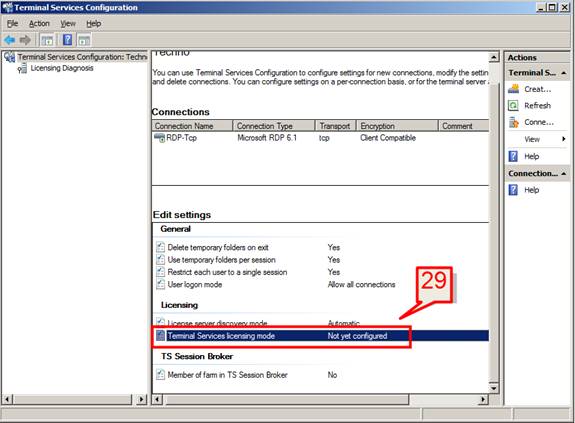575x423 pixels.
Task: Toggle the console tree pane toolbar icon
Action: [47, 40]
